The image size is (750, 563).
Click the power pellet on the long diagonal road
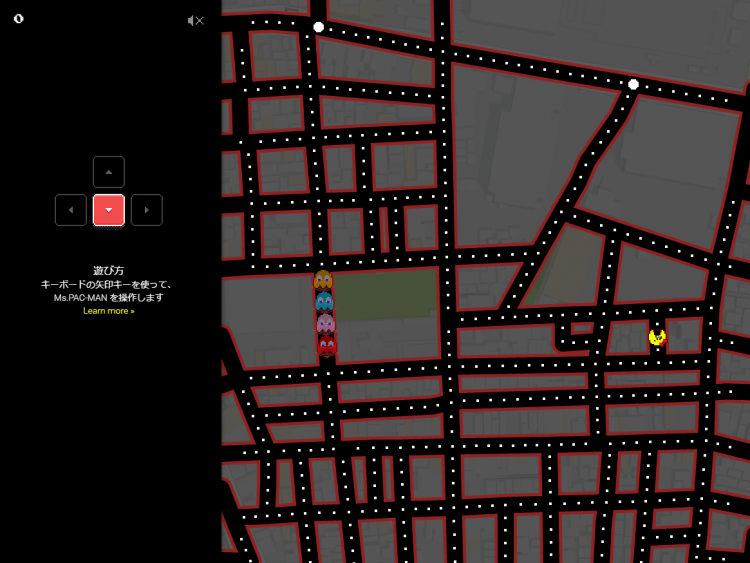[x=633, y=85]
